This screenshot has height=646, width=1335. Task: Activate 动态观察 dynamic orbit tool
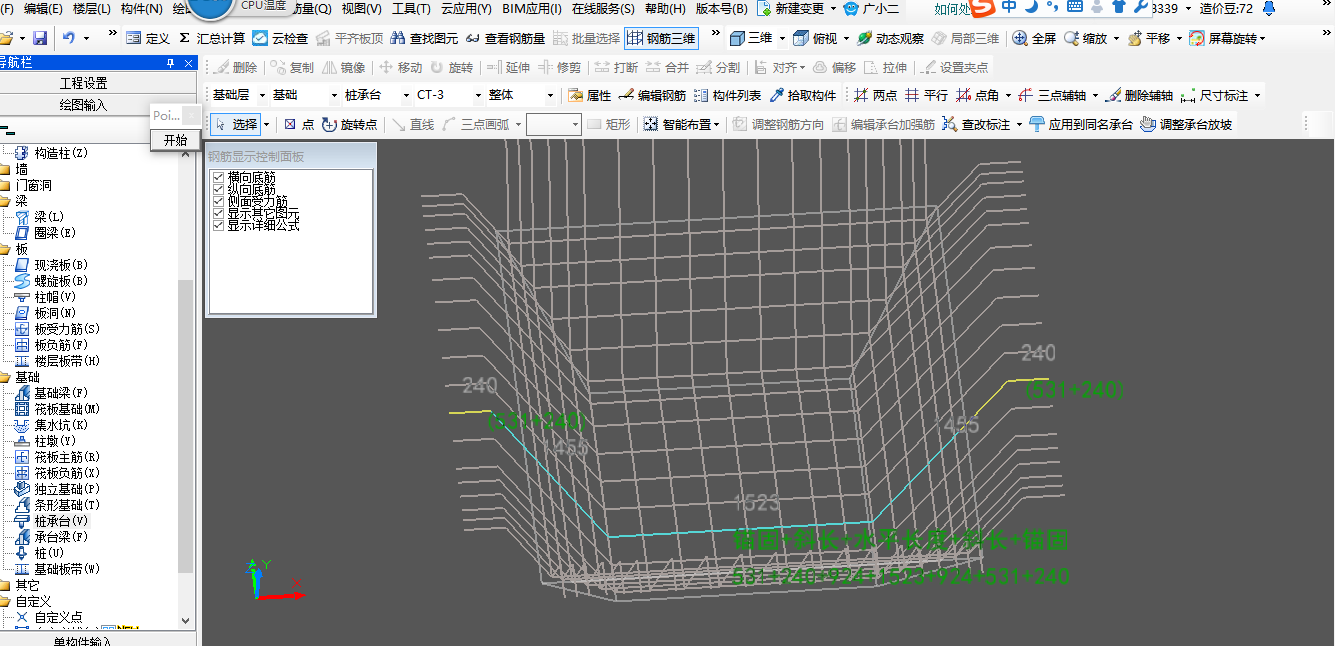[889, 39]
